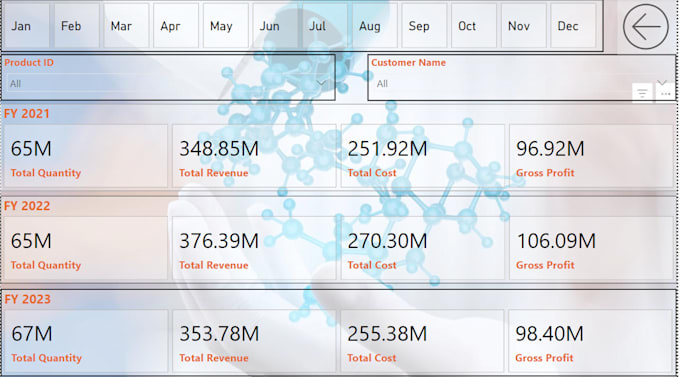Filter data by Jul
This screenshot has width=680, height=377.
[325, 26]
